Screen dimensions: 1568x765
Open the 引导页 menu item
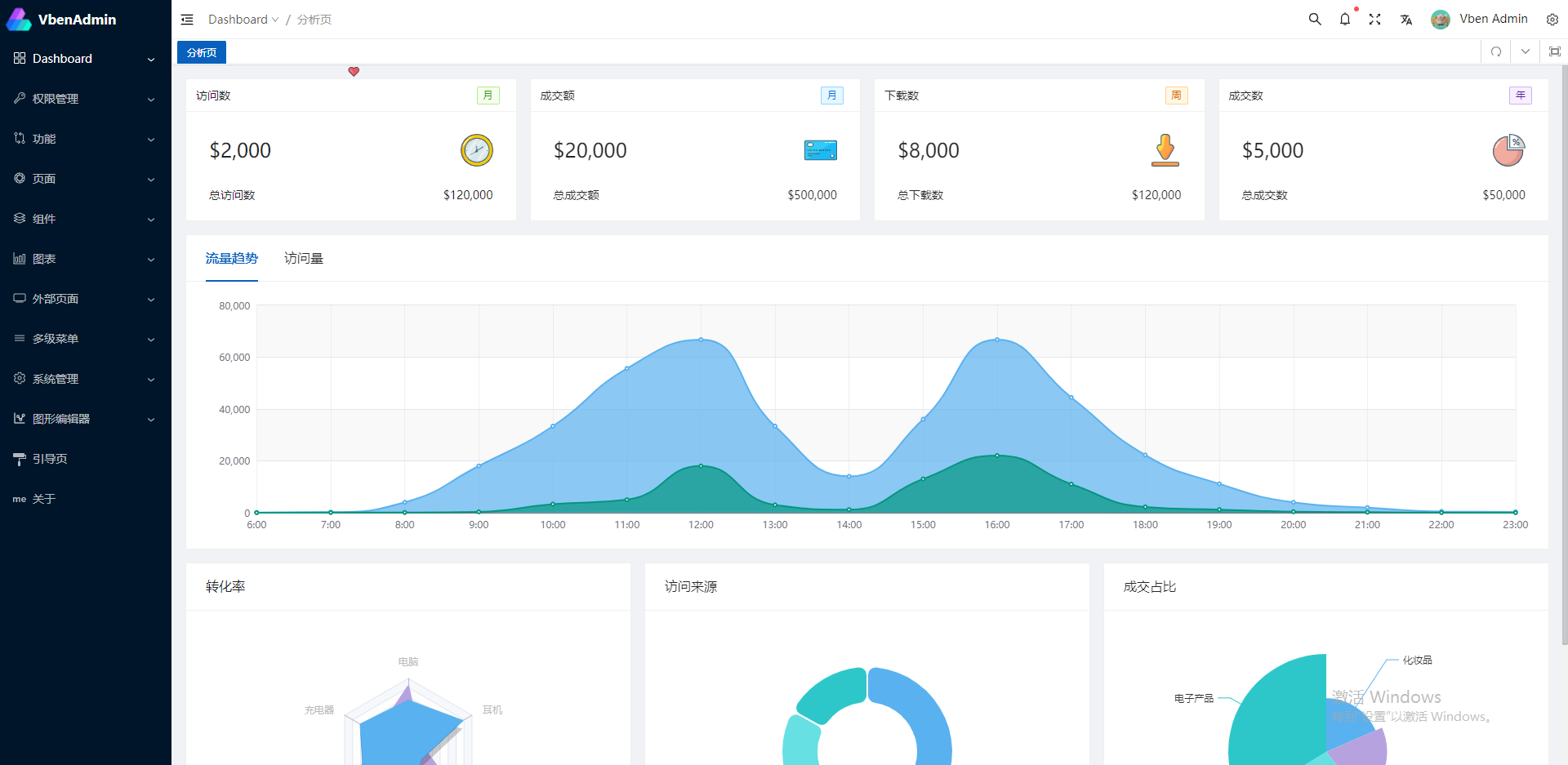86,459
